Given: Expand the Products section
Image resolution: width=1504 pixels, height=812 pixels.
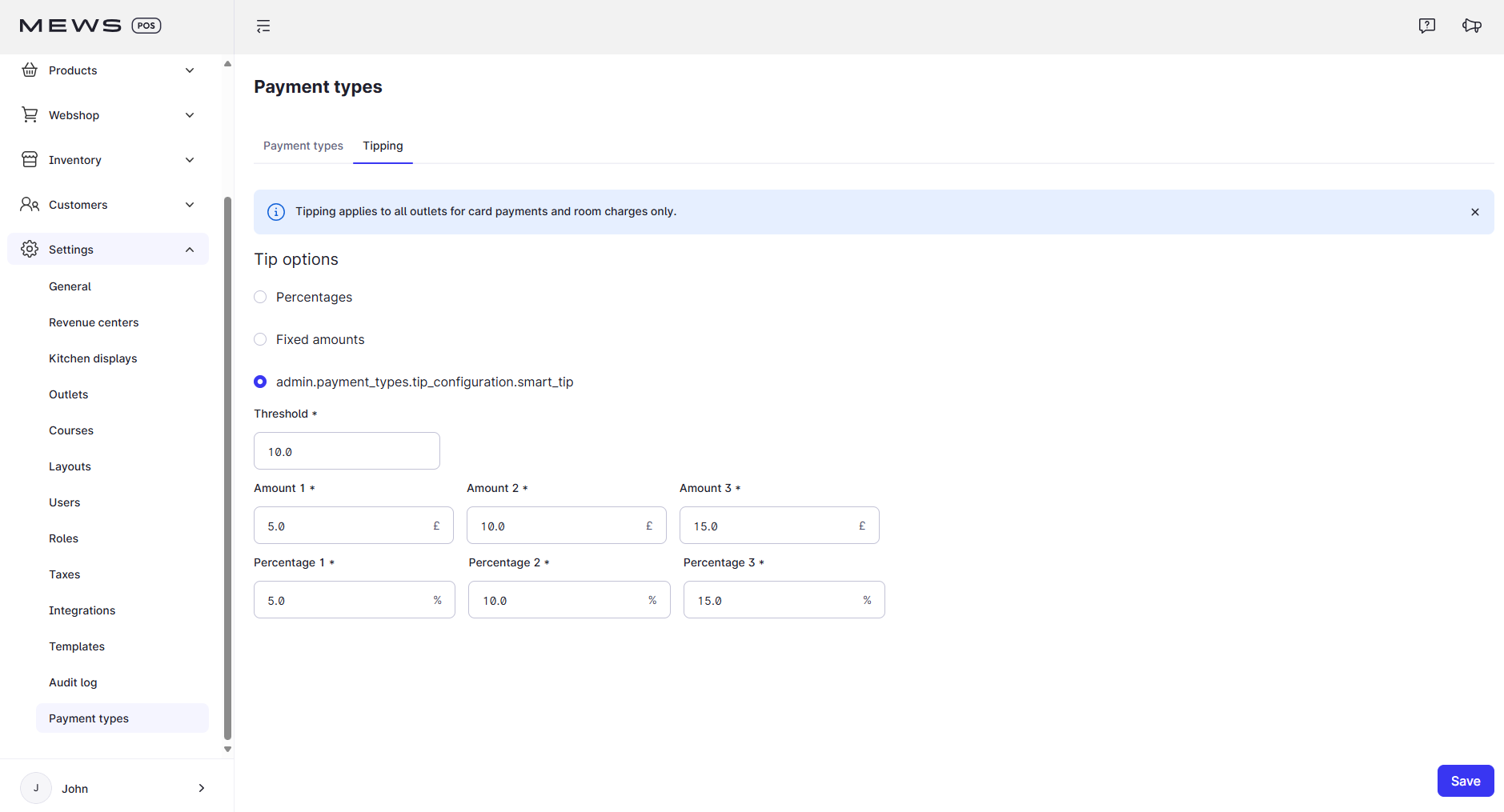Looking at the screenshot, I should (190, 70).
